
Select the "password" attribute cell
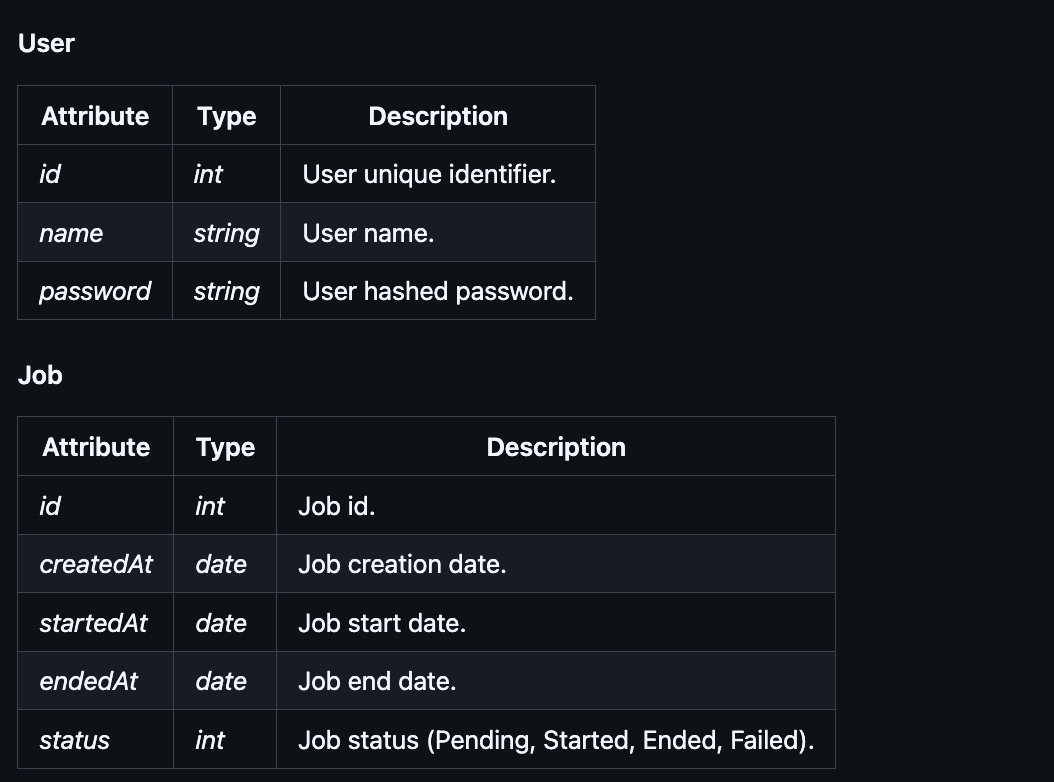(95, 291)
